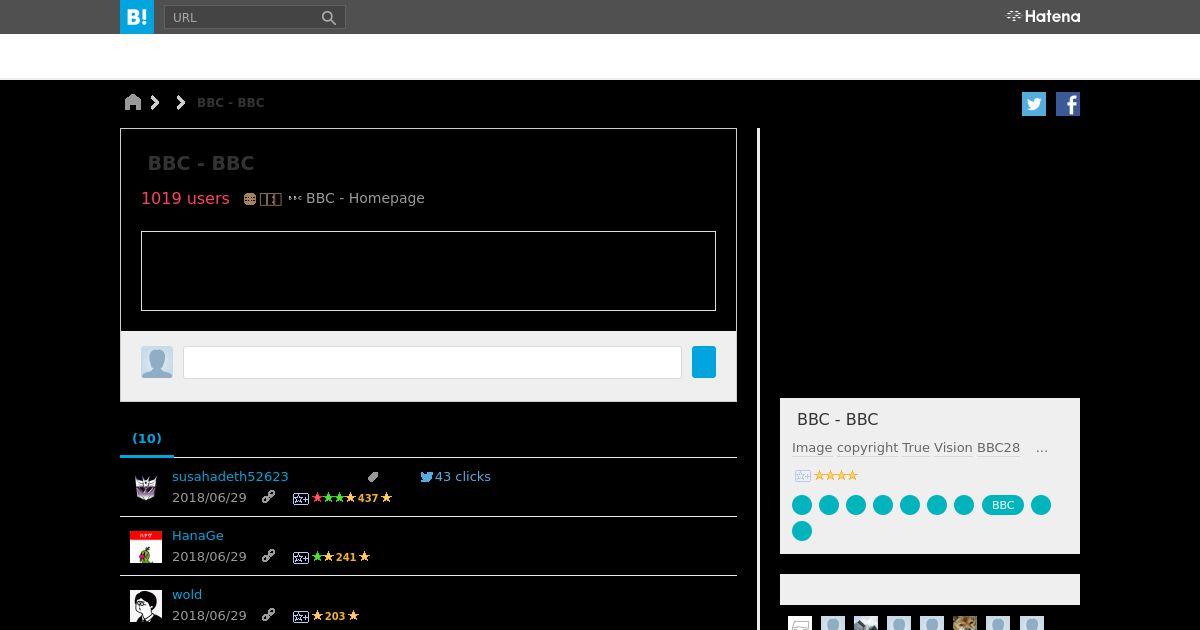Click favicon before BBC - Homepage
Screen dimensions: 1200x630
click(x=295, y=198)
